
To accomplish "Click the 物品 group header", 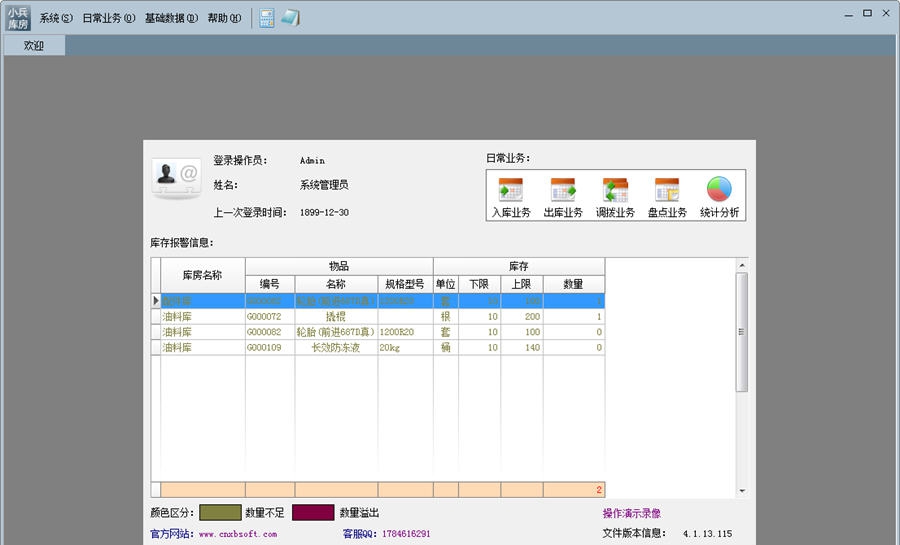I will [339, 266].
